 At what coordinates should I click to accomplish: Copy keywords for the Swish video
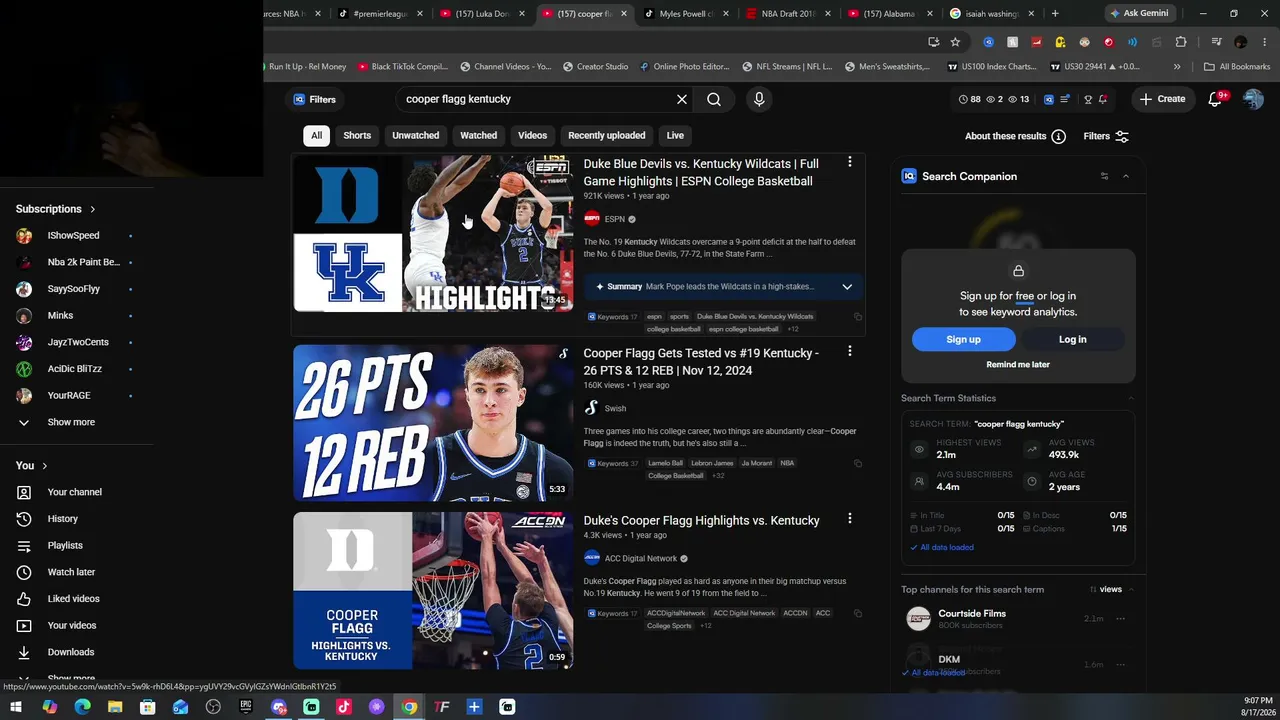(857, 463)
